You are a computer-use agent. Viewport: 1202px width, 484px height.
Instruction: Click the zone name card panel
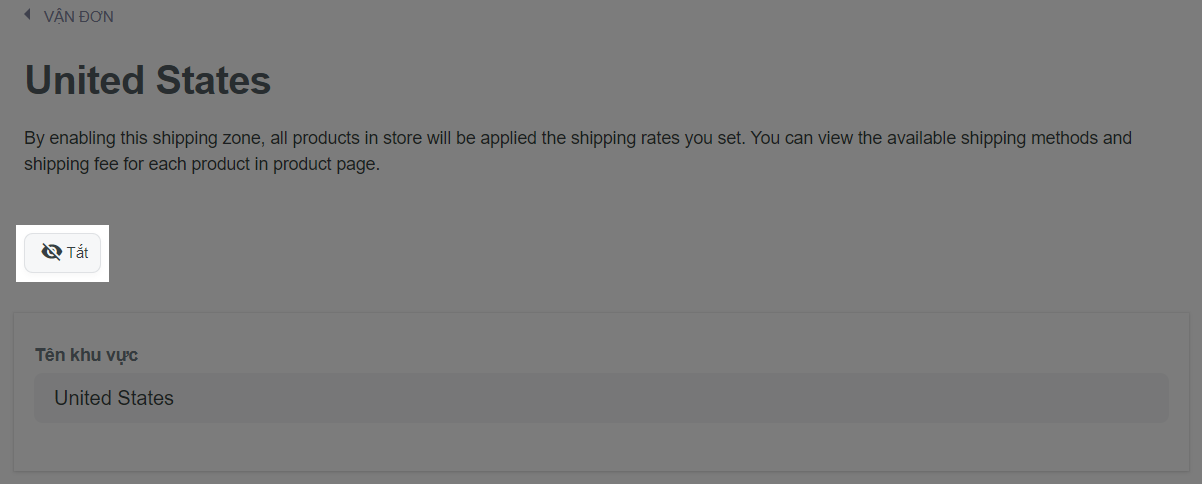(601, 391)
